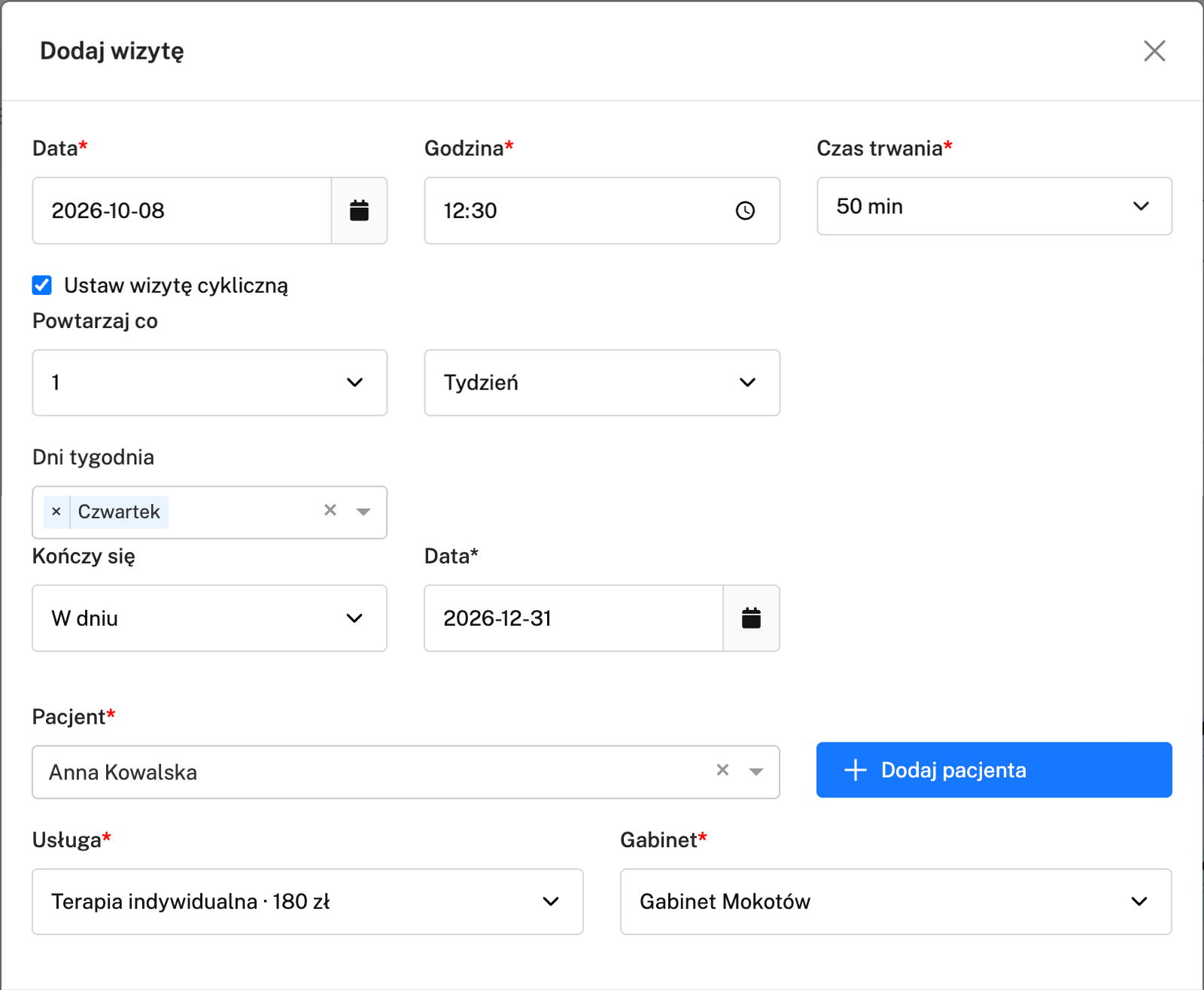Viewport: 1204px width, 990px height.
Task: Open the Kończy się W dniu dropdown
Action: [209, 618]
